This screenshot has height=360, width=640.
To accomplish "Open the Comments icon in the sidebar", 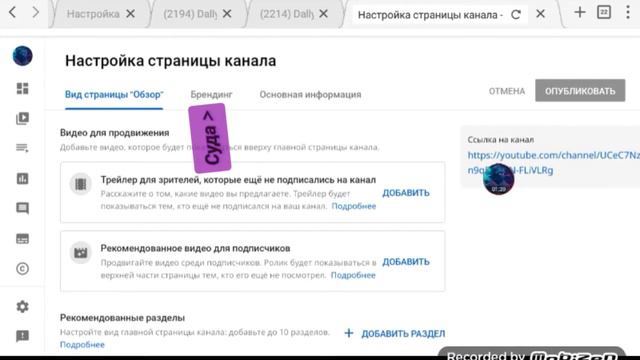I will click(x=22, y=209).
